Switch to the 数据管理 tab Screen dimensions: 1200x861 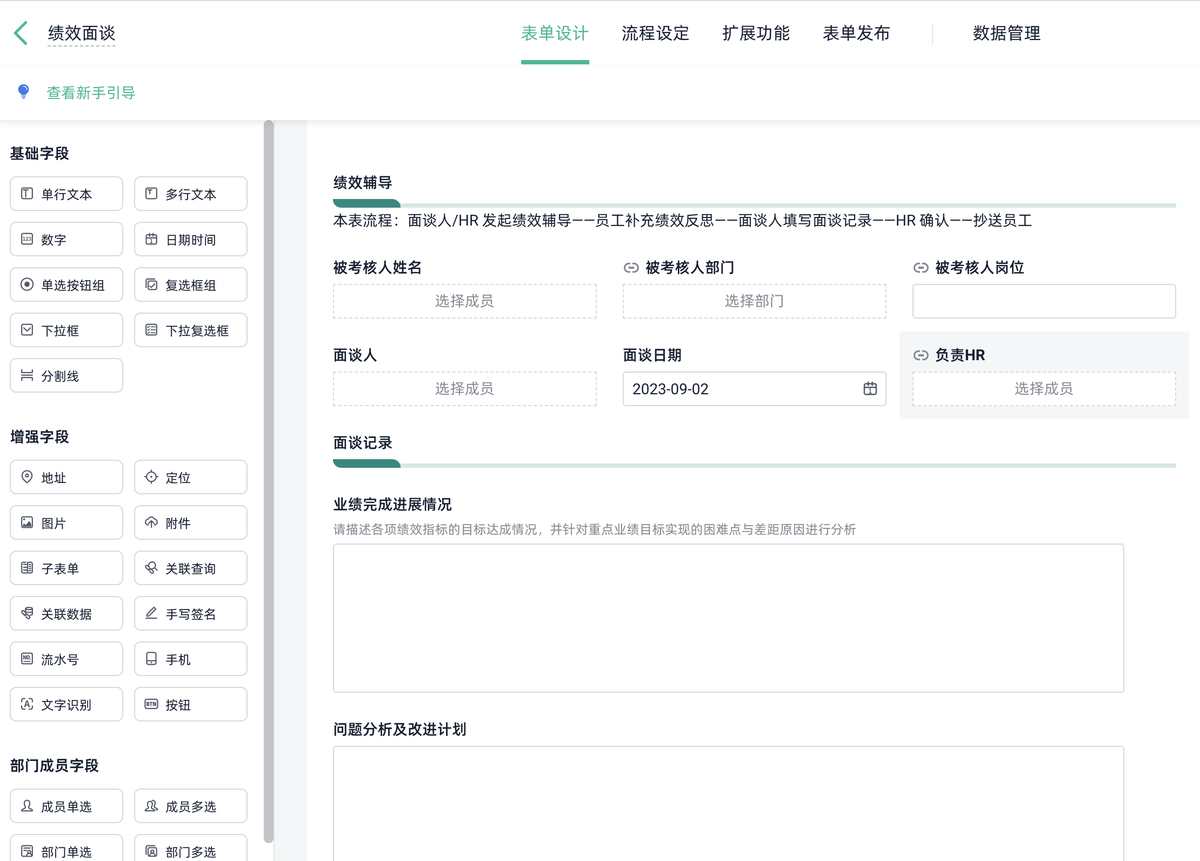(x=1005, y=33)
